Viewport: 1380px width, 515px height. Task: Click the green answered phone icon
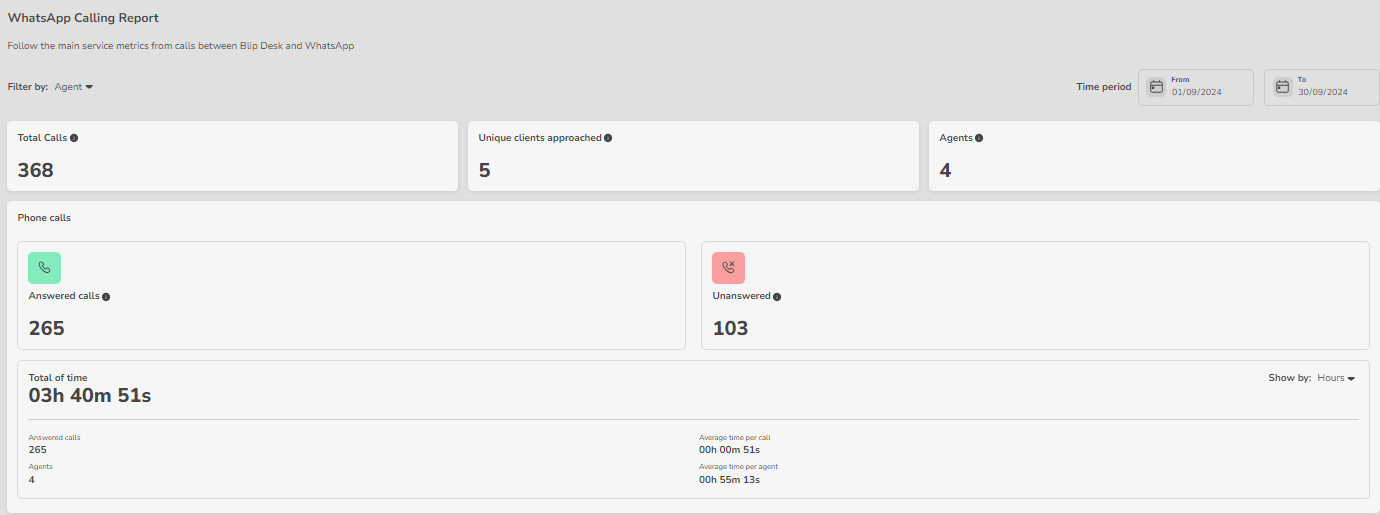44,268
